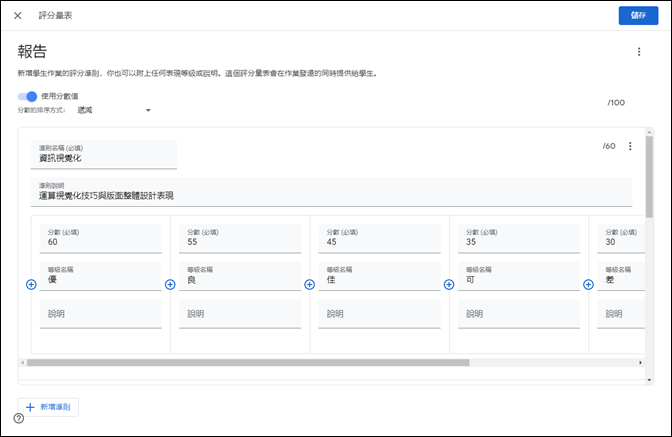This screenshot has height=437, width=672.
Task: Click the 說明 description field under 可
Action: click(519, 314)
